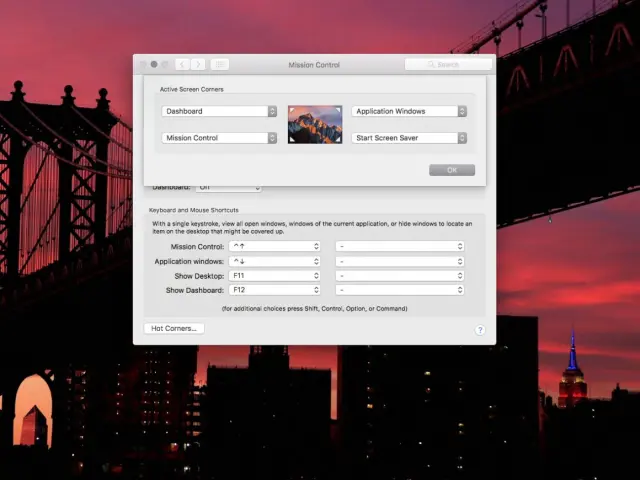Open Show Desktop mouse shortcut dropdown
640x480 pixels.
click(x=400, y=276)
